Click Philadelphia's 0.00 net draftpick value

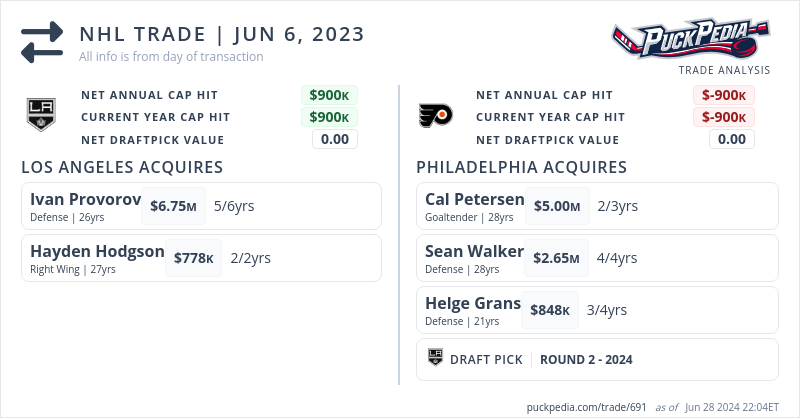(732, 139)
